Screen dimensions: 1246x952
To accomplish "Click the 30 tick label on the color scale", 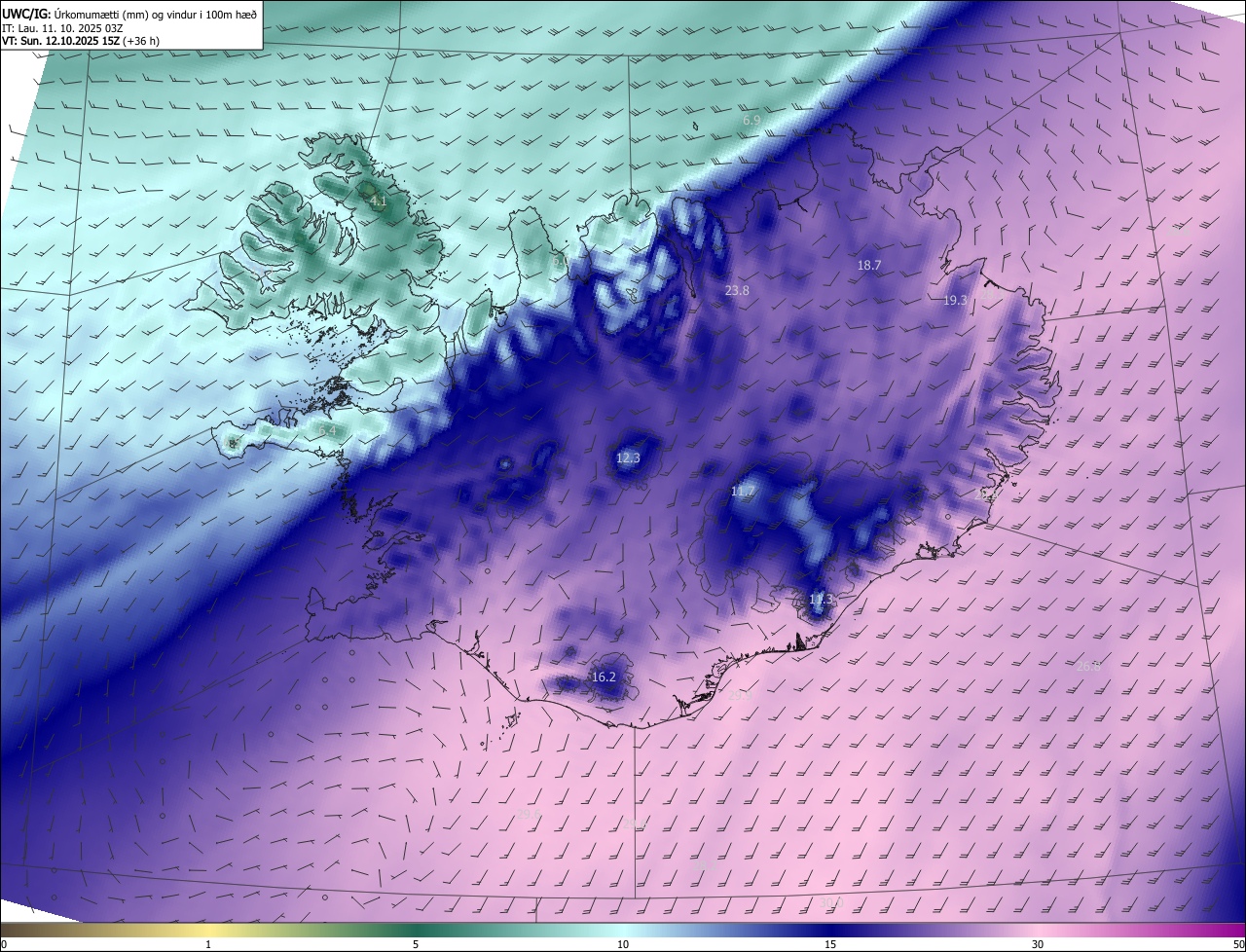I will (x=1038, y=944).
